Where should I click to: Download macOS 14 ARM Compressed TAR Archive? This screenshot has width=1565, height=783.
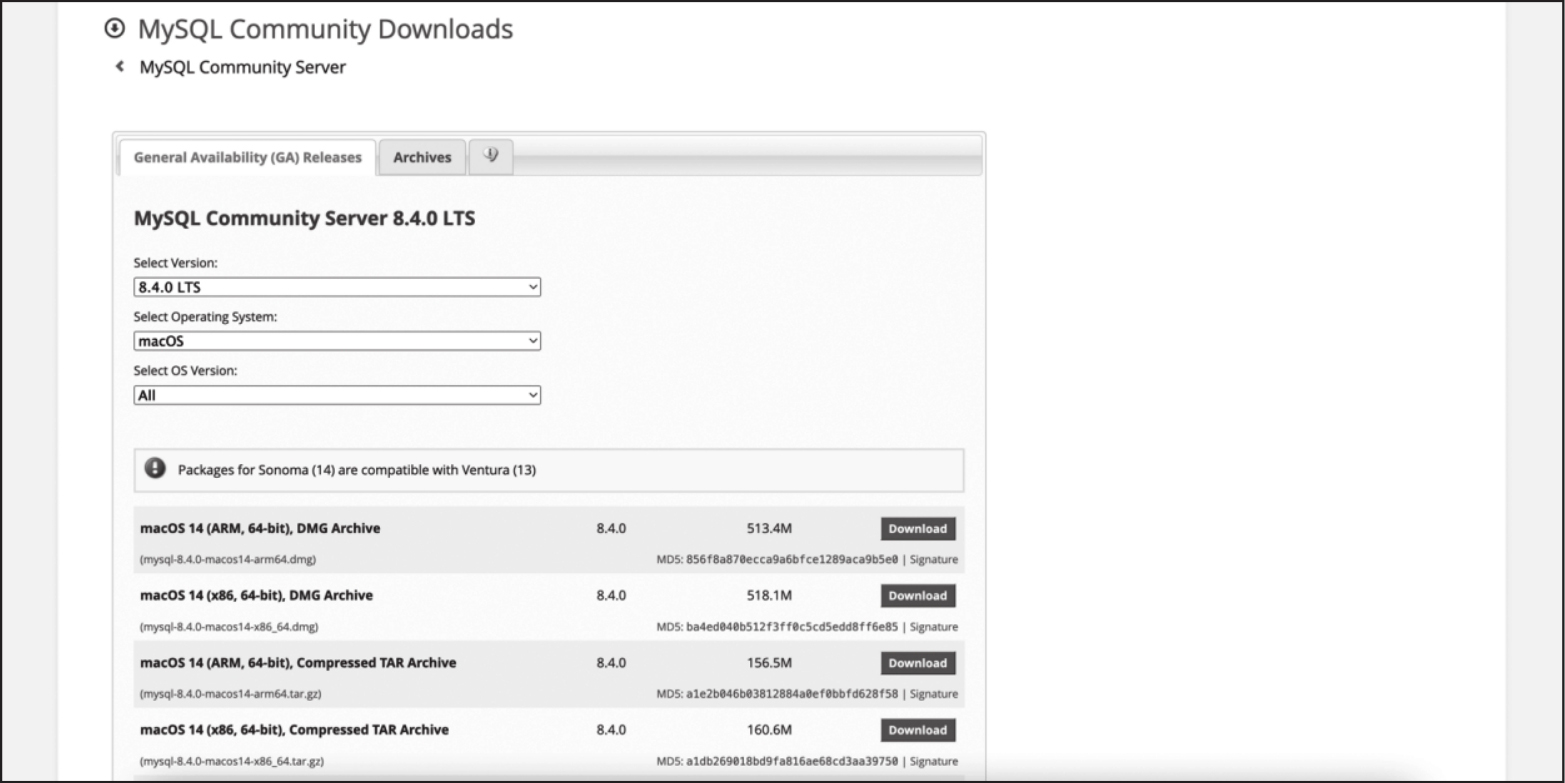tap(917, 663)
